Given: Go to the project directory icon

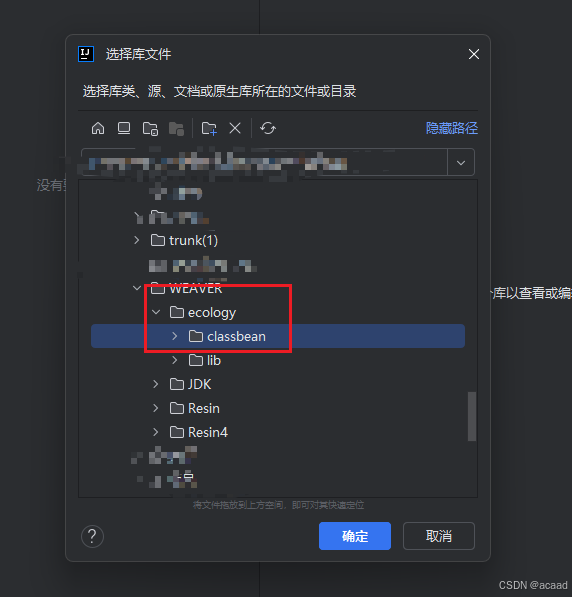Looking at the screenshot, I should coord(150,129).
